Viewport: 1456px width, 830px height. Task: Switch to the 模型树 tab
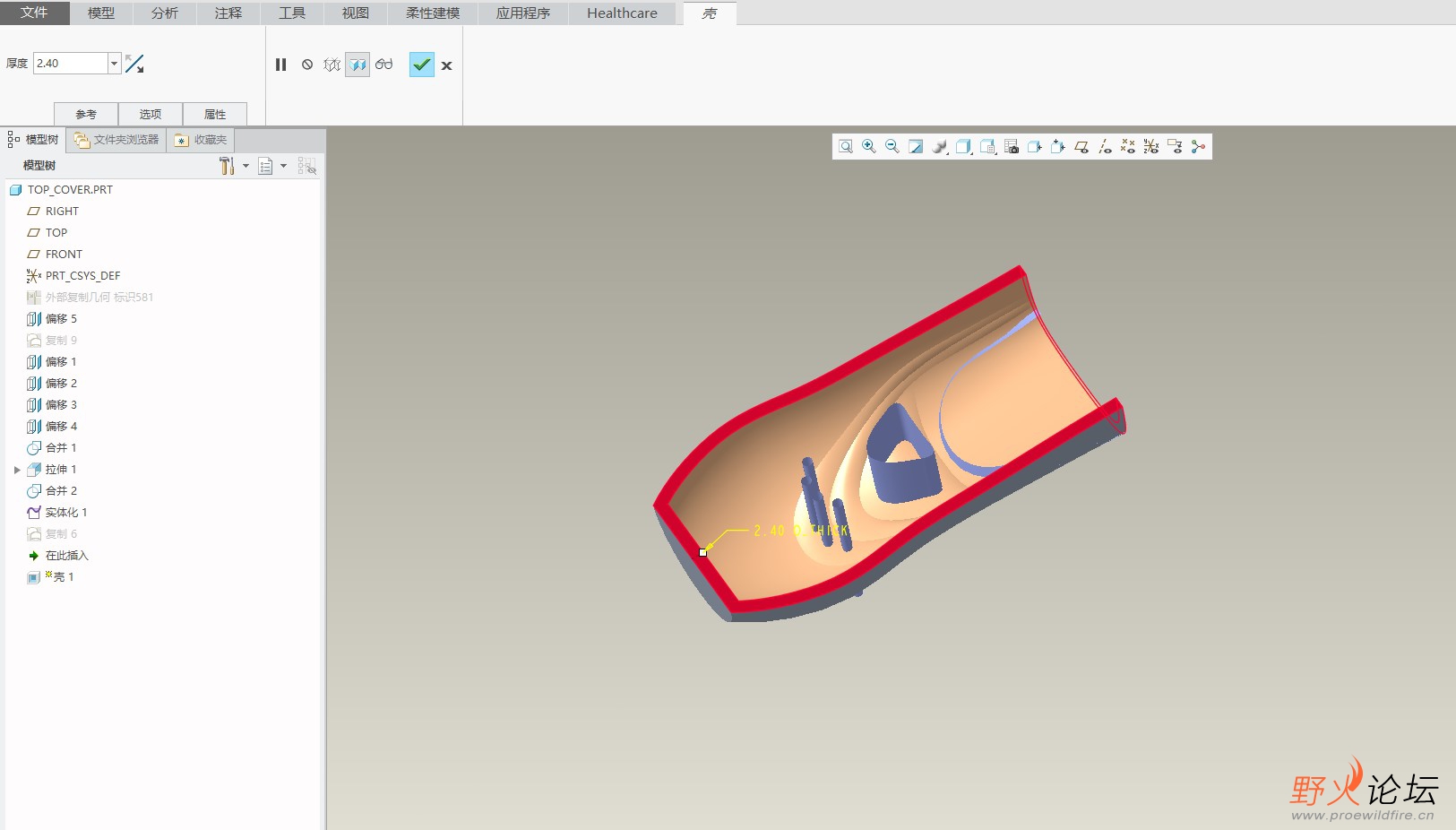click(x=34, y=140)
